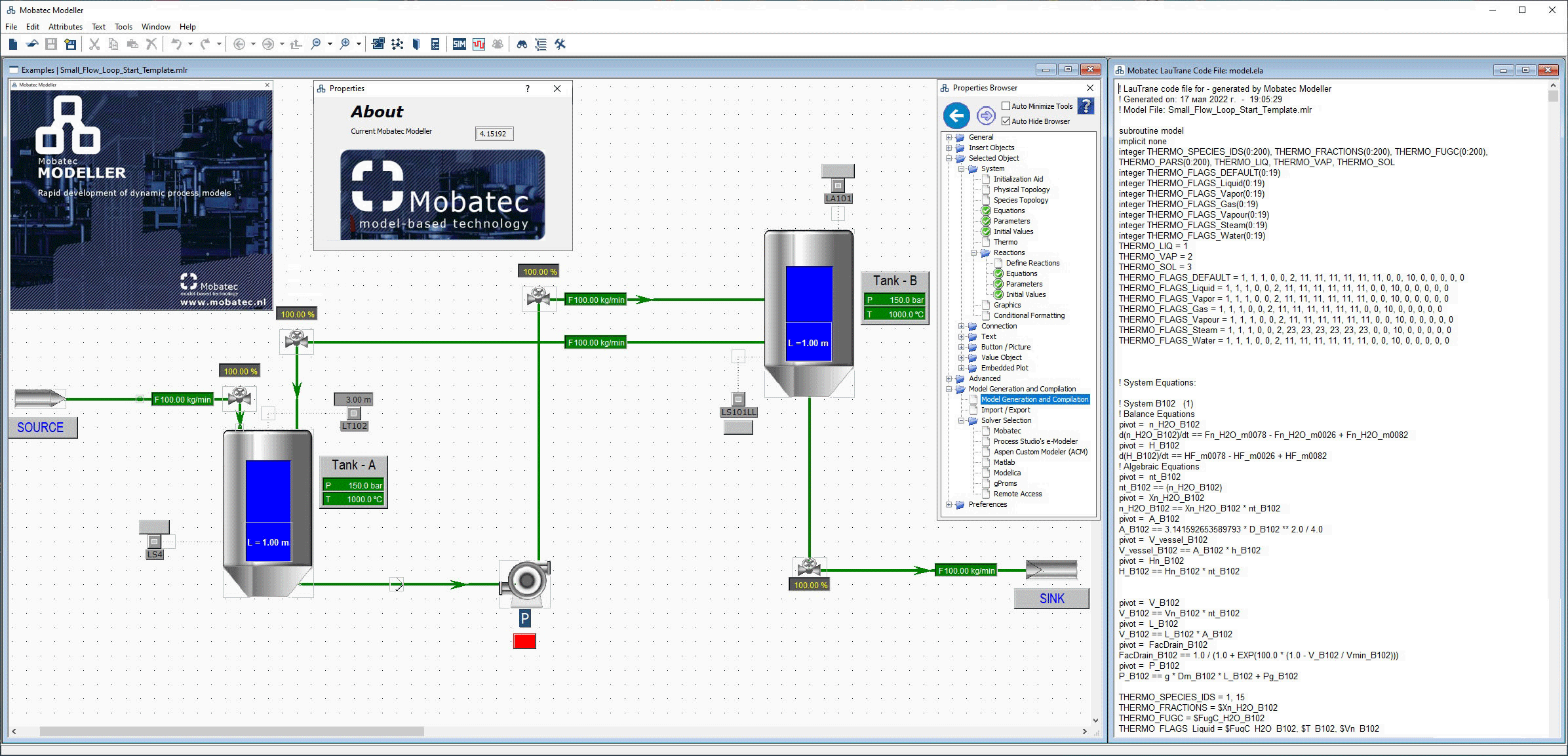Expand the General tree folder
The image size is (1568, 756).
tap(949, 137)
